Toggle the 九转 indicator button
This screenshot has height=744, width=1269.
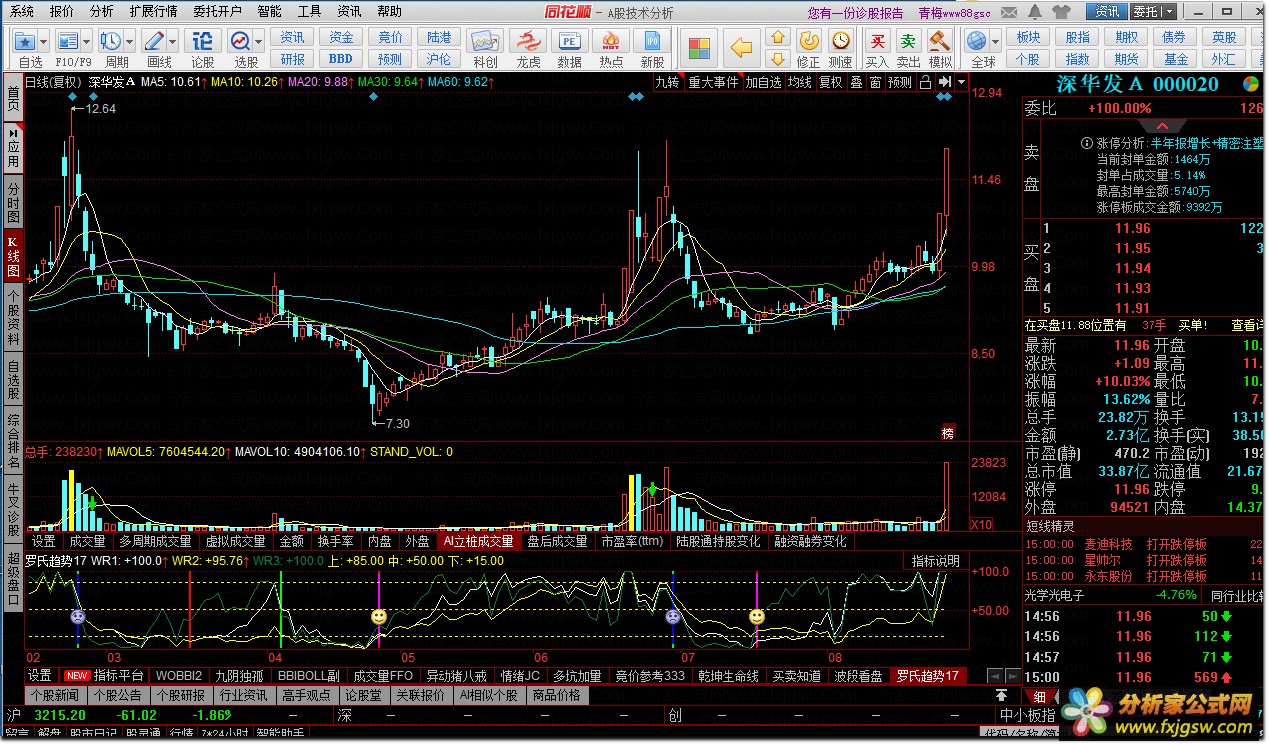tap(667, 82)
